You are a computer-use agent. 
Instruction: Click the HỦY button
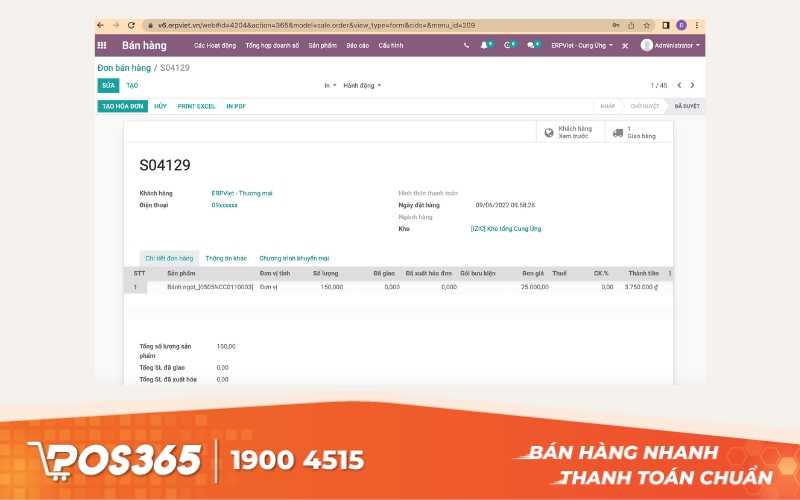click(160, 106)
